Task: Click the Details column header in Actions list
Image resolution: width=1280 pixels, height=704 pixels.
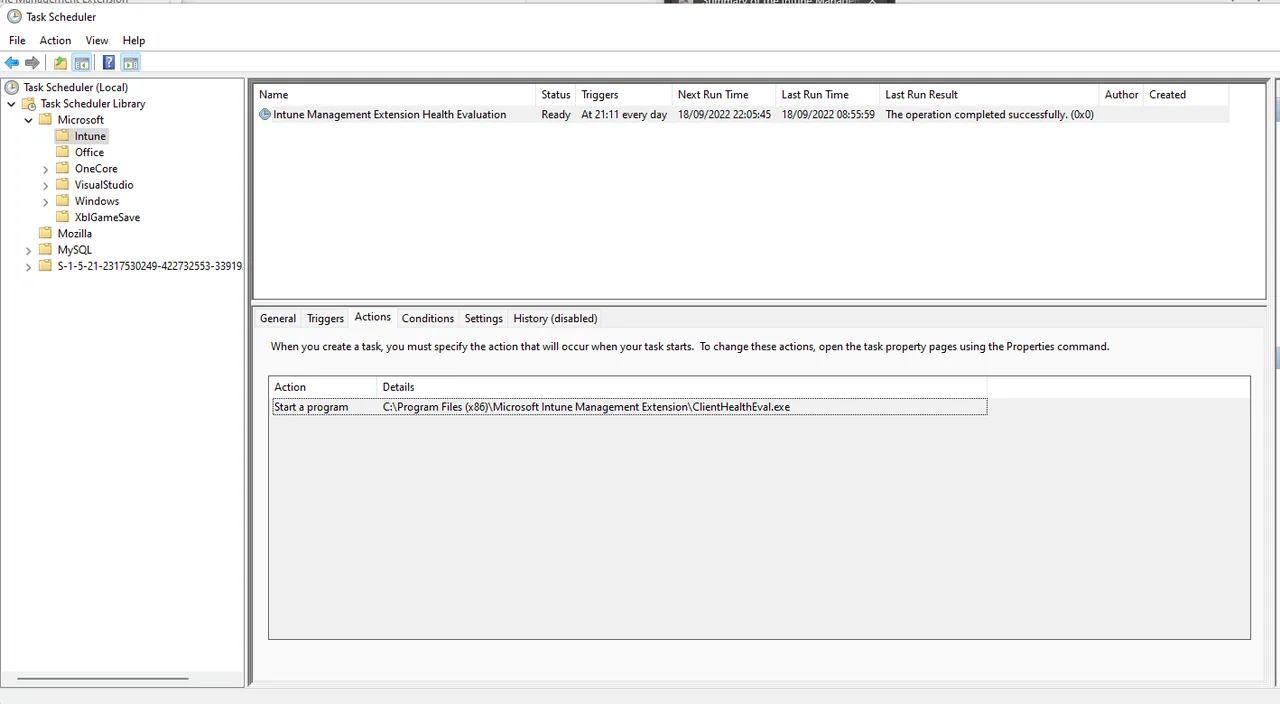Action: (x=682, y=387)
